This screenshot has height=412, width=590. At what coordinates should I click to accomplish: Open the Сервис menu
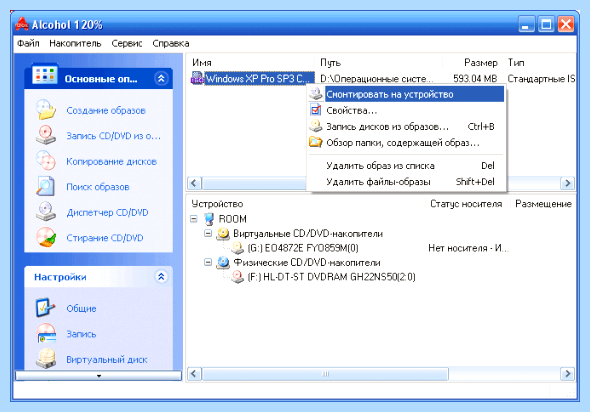[127, 43]
